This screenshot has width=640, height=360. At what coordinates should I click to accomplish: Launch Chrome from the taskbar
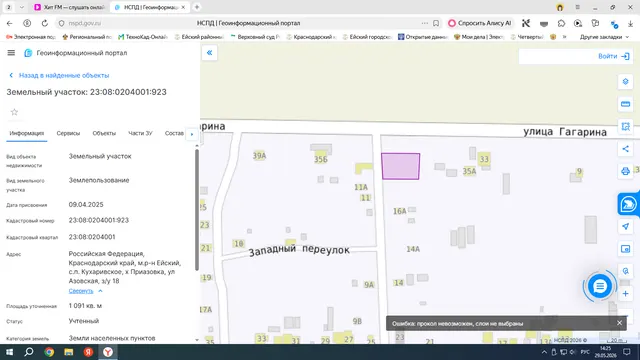point(49,352)
